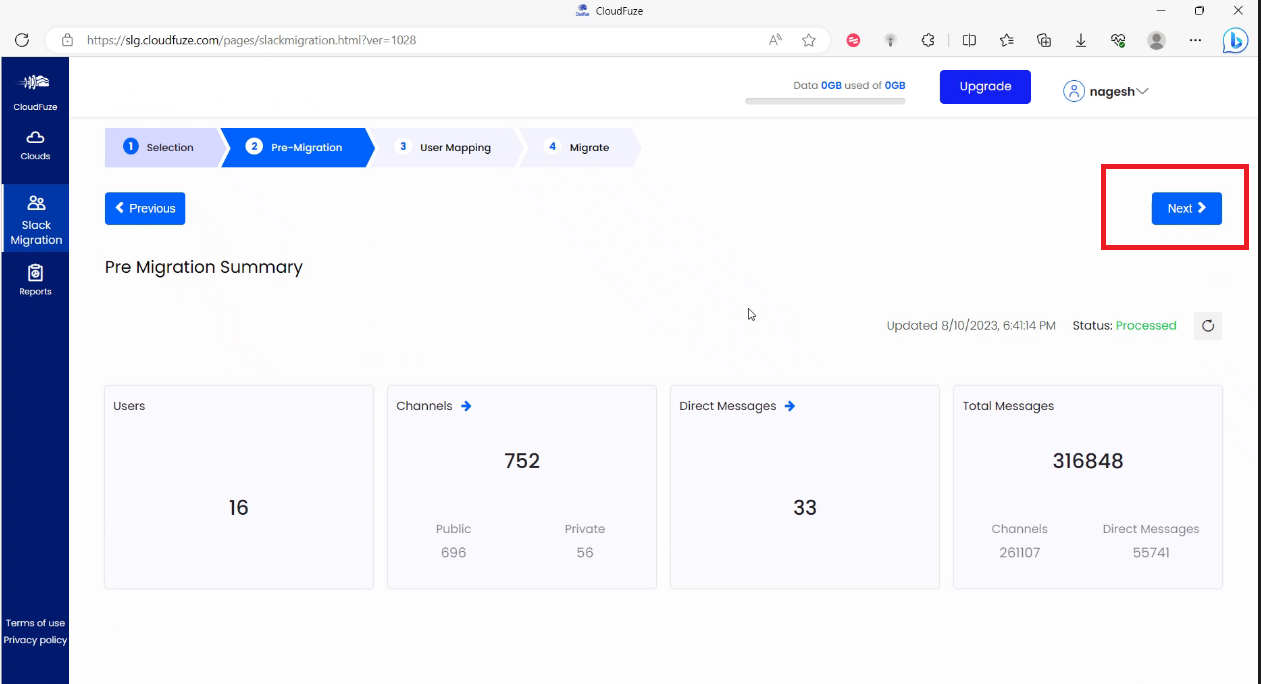
Task: Expand the split screen browser option
Action: click(x=968, y=40)
